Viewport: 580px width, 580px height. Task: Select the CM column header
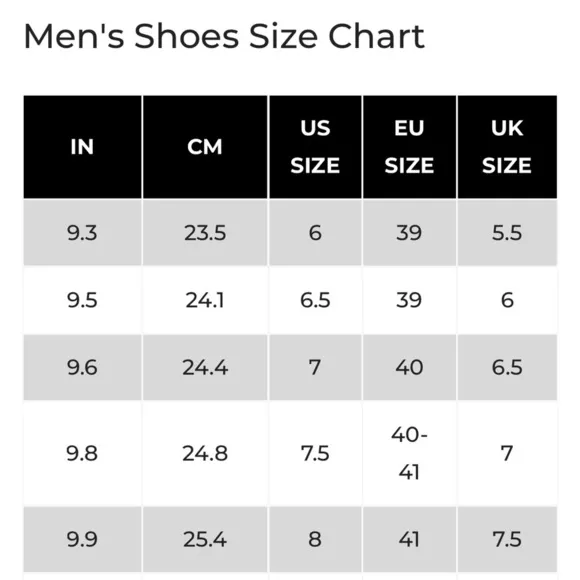pyautogui.click(x=205, y=147)
